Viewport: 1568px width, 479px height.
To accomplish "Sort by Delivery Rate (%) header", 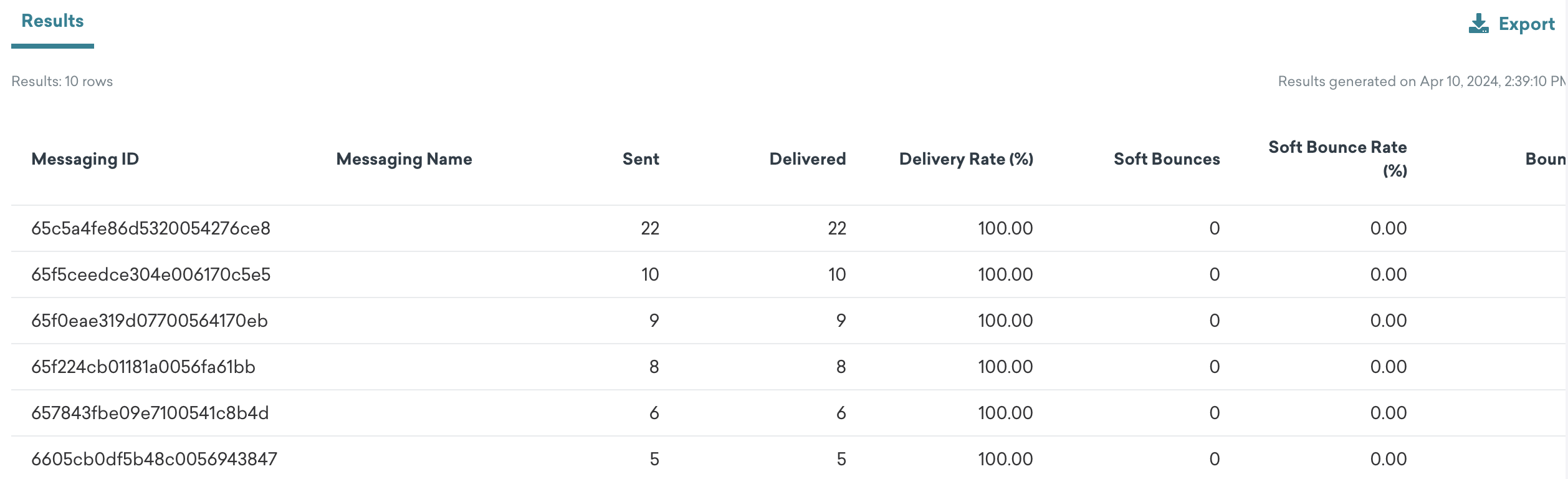I will [x=966, y=159].
